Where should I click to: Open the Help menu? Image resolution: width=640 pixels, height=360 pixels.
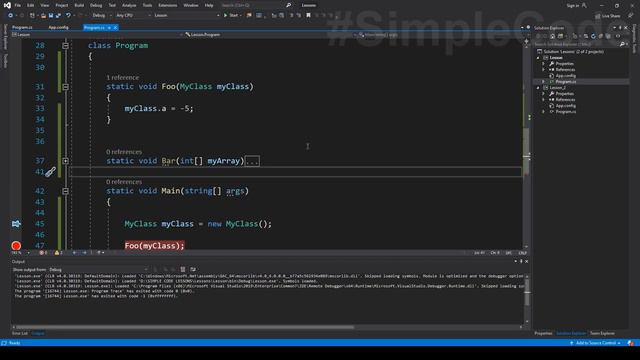[209, 5]
